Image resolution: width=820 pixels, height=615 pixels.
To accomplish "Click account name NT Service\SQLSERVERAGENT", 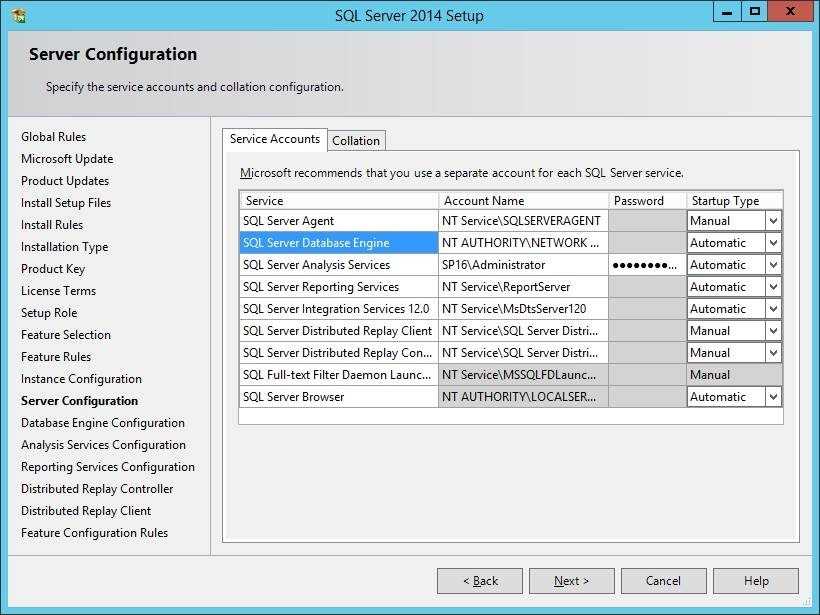I will click(523, 221).
